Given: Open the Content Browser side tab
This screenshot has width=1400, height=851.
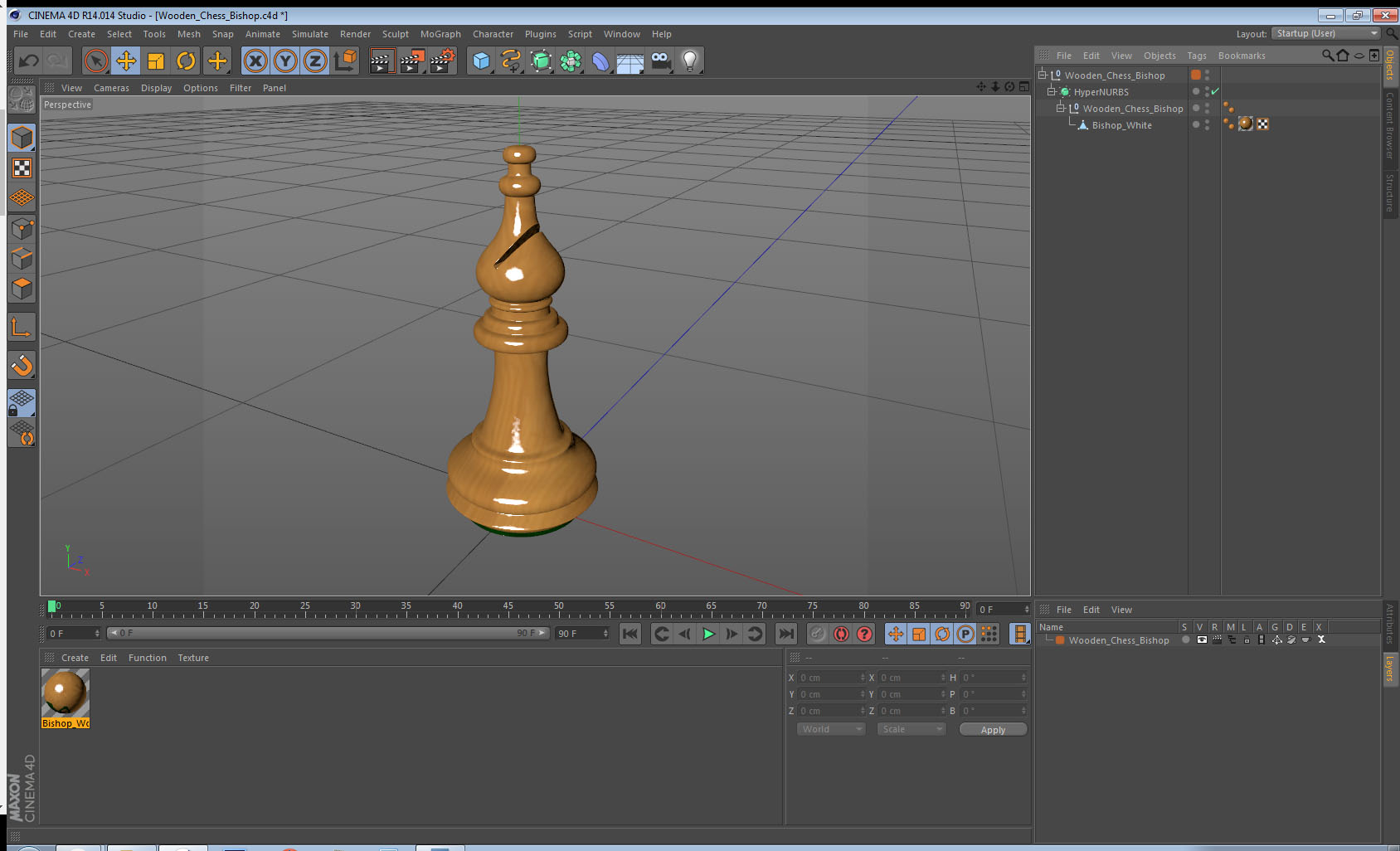Looking at the screenshot, I should pos(1390,125).
